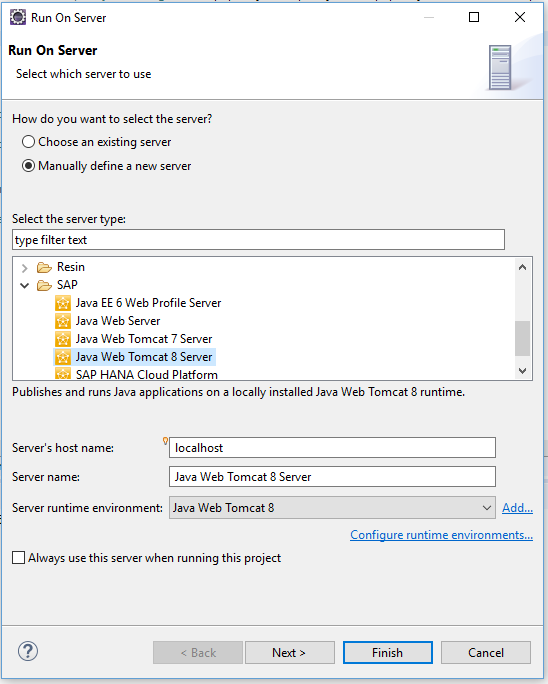This screenshot has height=684, width=548.
Task: Open Server runtime environment dropdown
Action: click(332, 508)
